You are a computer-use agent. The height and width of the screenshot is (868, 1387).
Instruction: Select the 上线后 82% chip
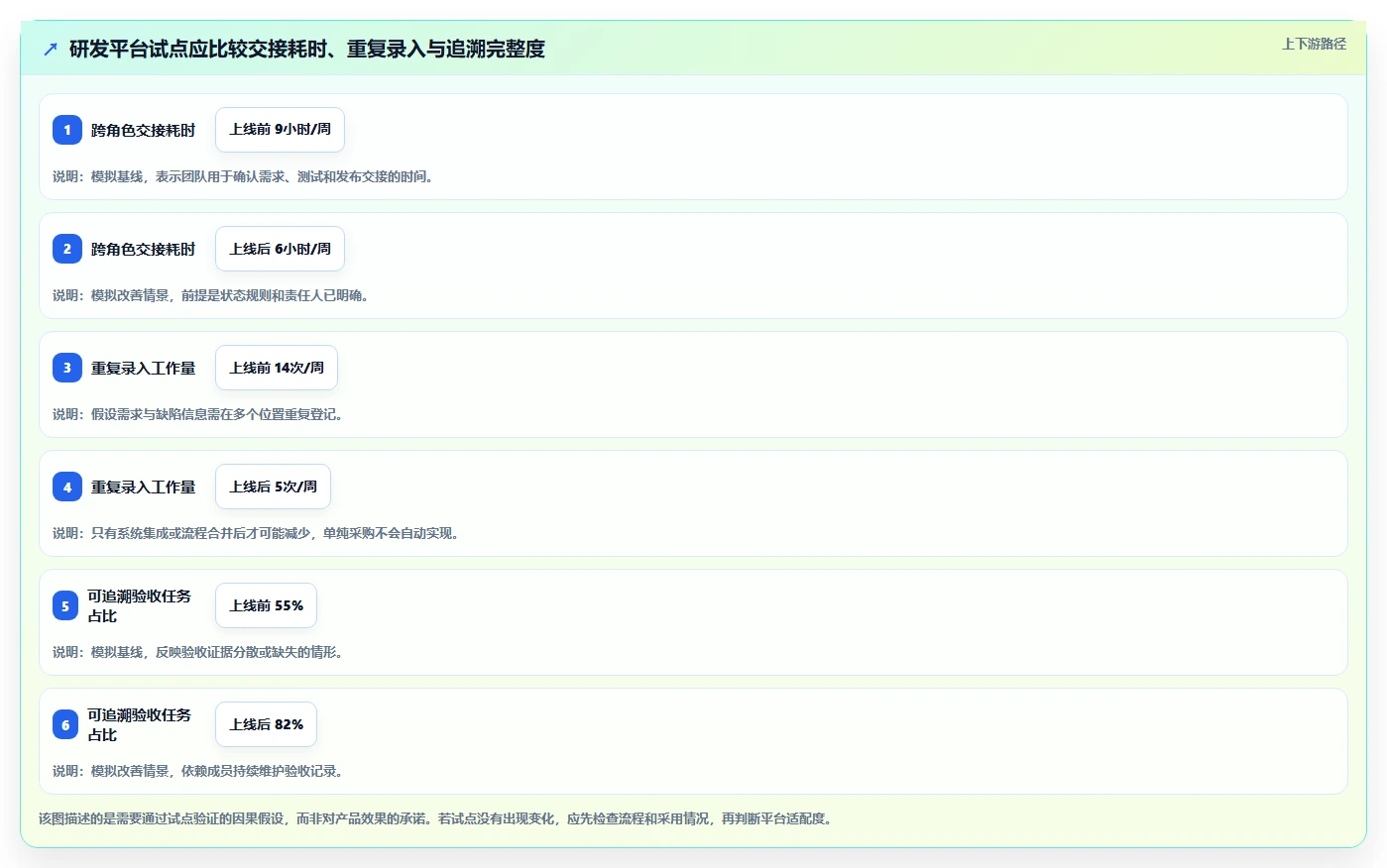(266, 724)
